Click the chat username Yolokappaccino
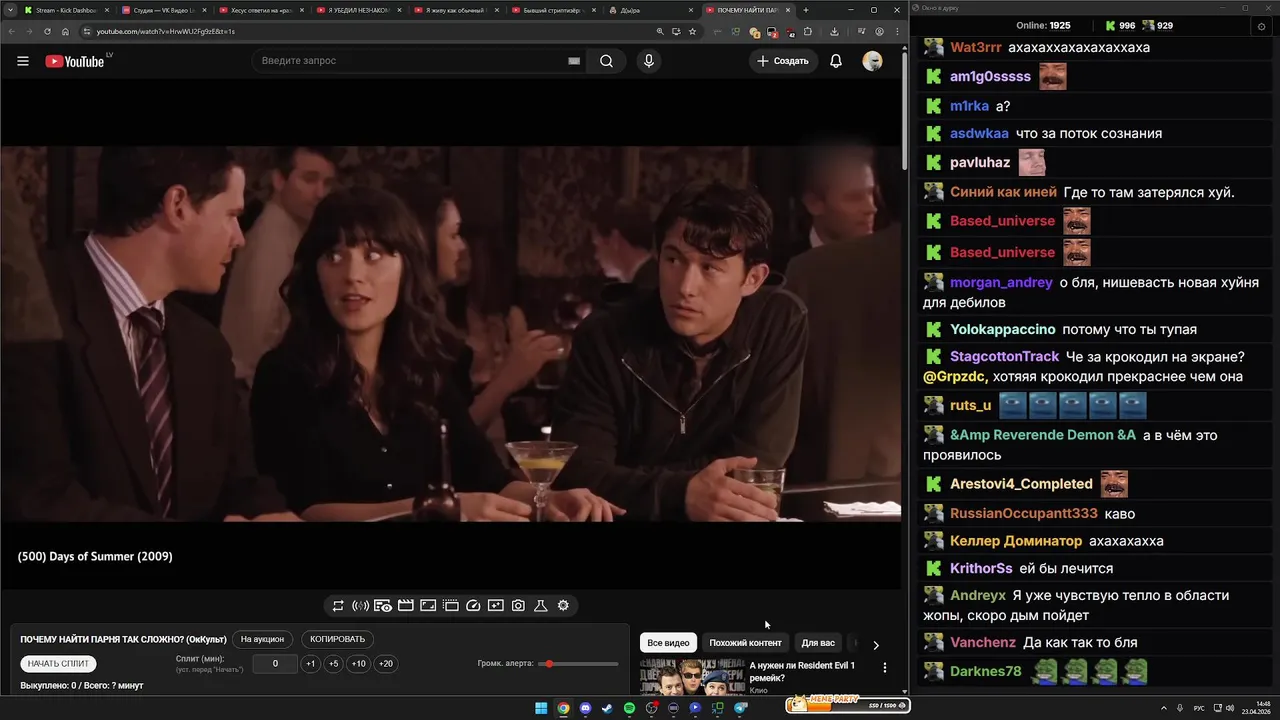The height and width of the screenshot is (720, 1280). pos(1002,329)
